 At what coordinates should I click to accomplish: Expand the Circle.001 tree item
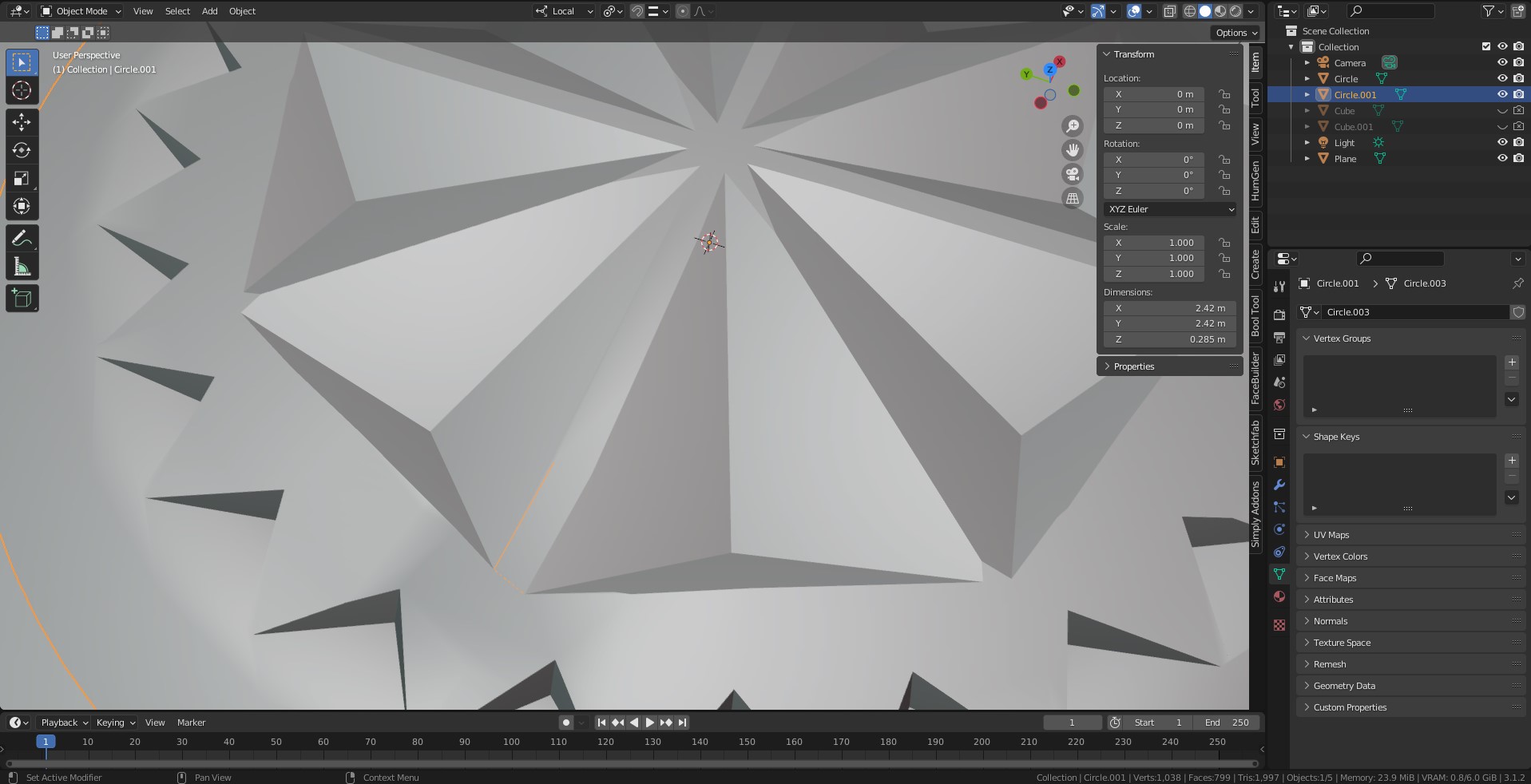[1307, 94]
